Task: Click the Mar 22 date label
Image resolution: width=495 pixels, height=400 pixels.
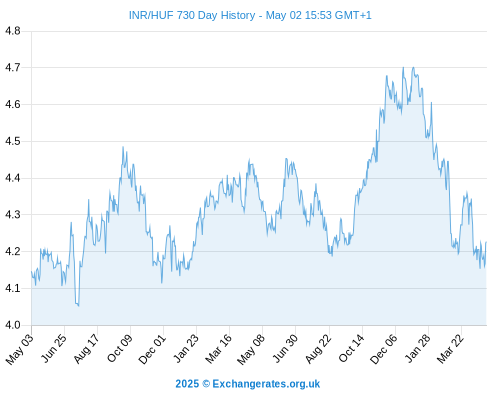Action: click(450, 348)
